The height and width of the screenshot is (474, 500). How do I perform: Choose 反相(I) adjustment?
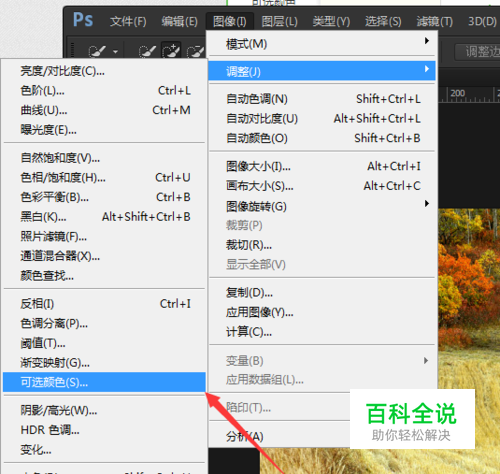tap(104, 303)
